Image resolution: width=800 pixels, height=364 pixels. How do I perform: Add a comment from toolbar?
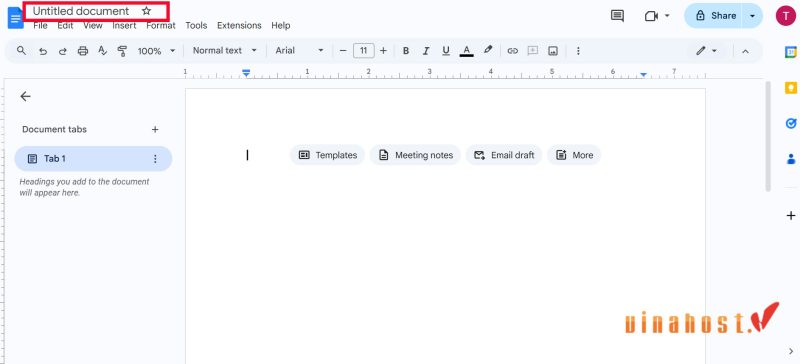point(533,51)
